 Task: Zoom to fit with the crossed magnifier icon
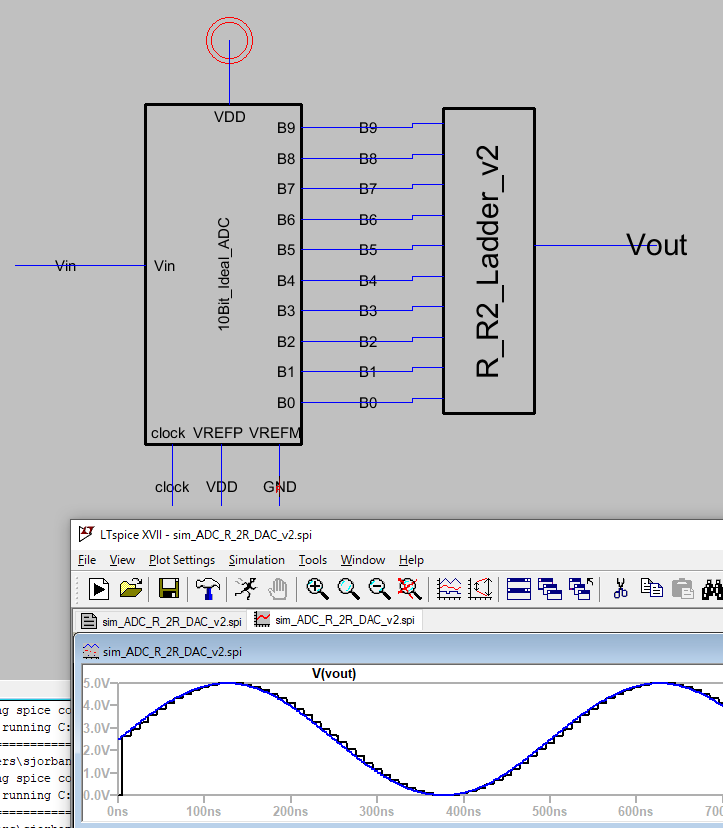click(408, 588)
